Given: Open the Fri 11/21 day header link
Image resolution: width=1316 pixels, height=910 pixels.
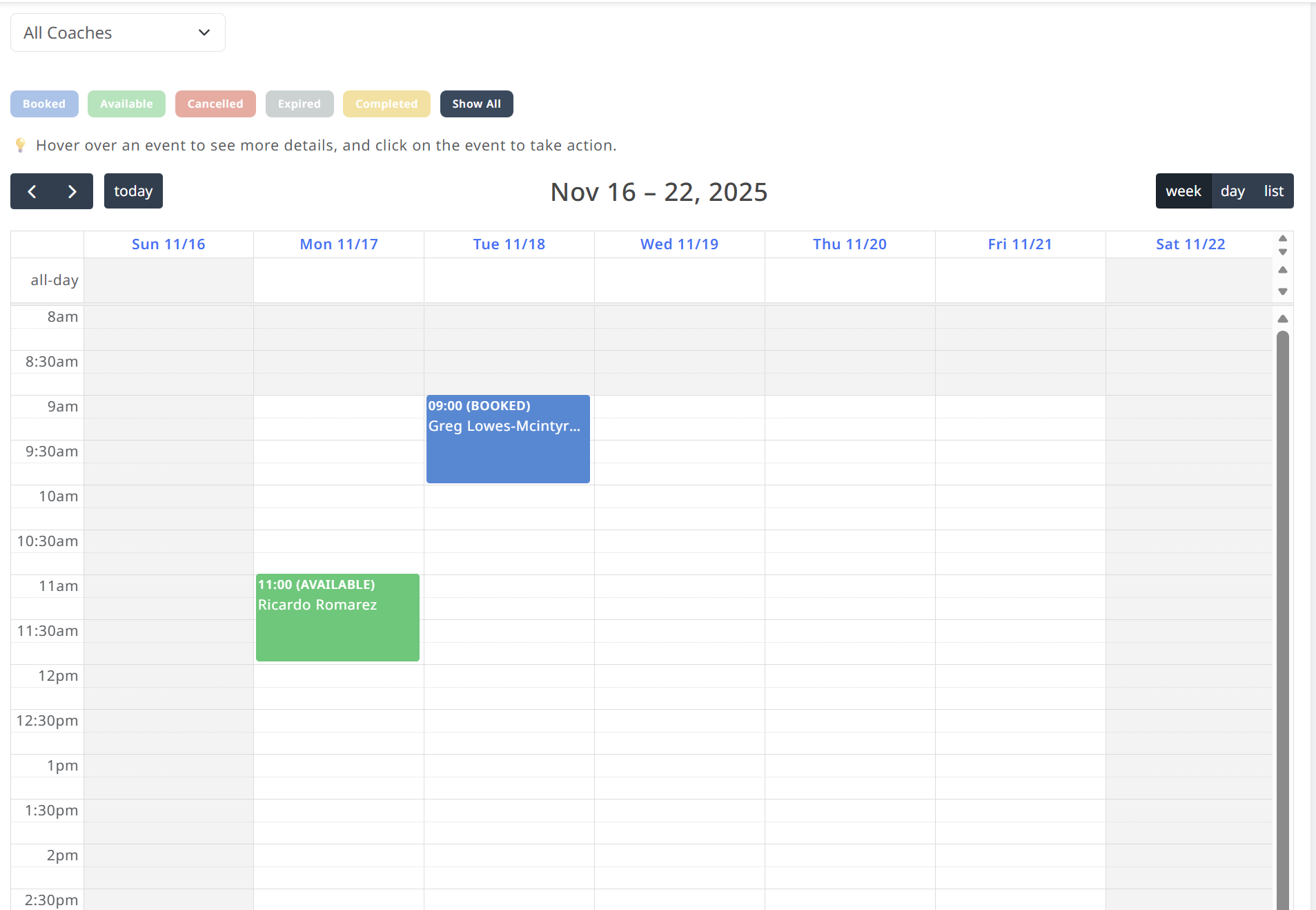Looking at the screenshot, I should [1020, 244].
